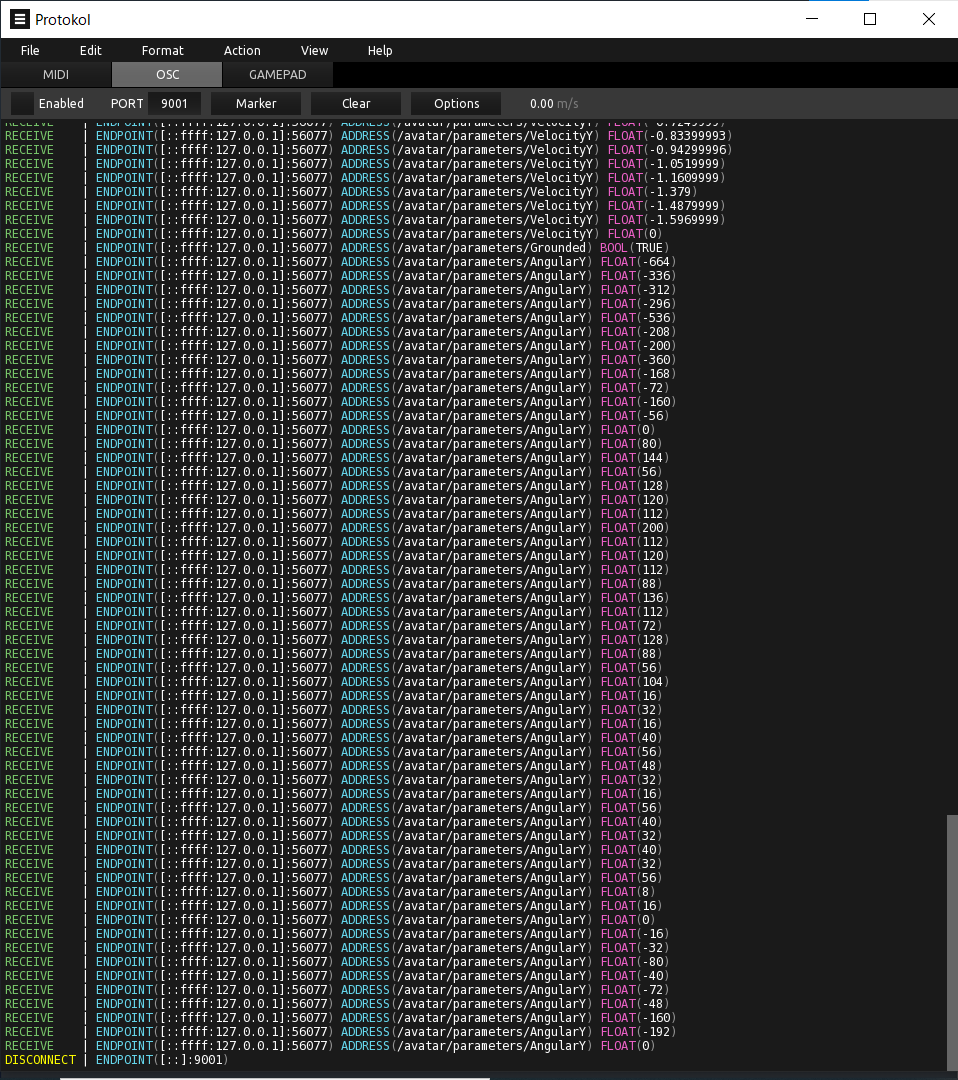Click the horizontal scrollbar at the bottom

tap(275, 1077)
